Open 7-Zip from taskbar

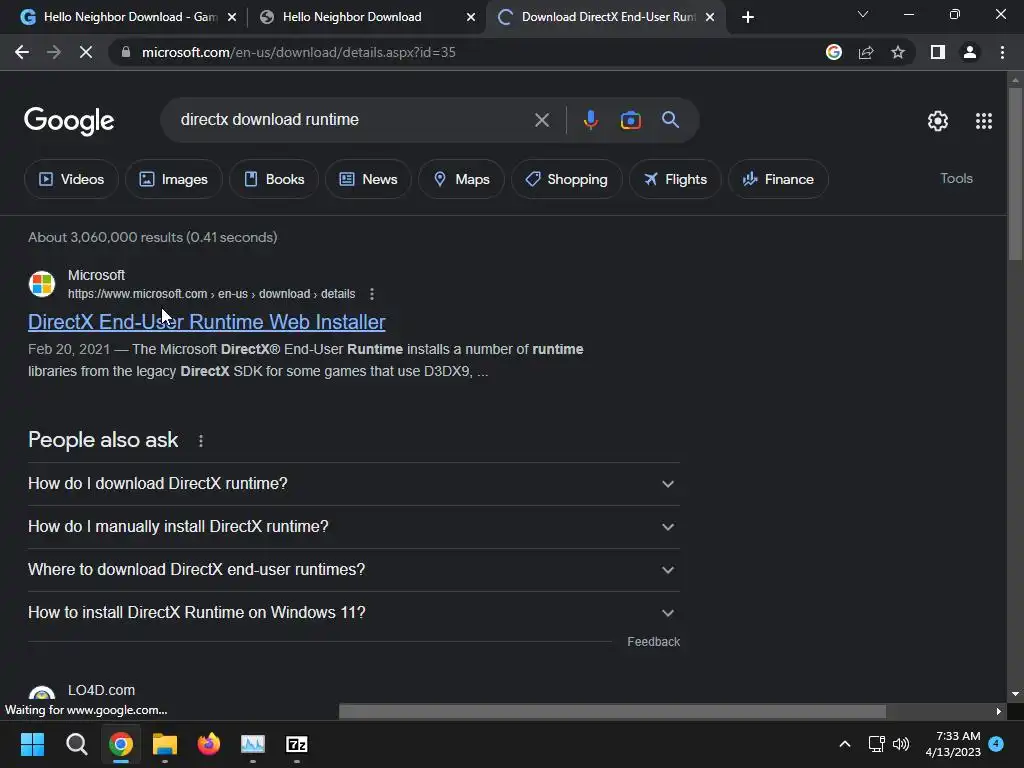point(296,744)
